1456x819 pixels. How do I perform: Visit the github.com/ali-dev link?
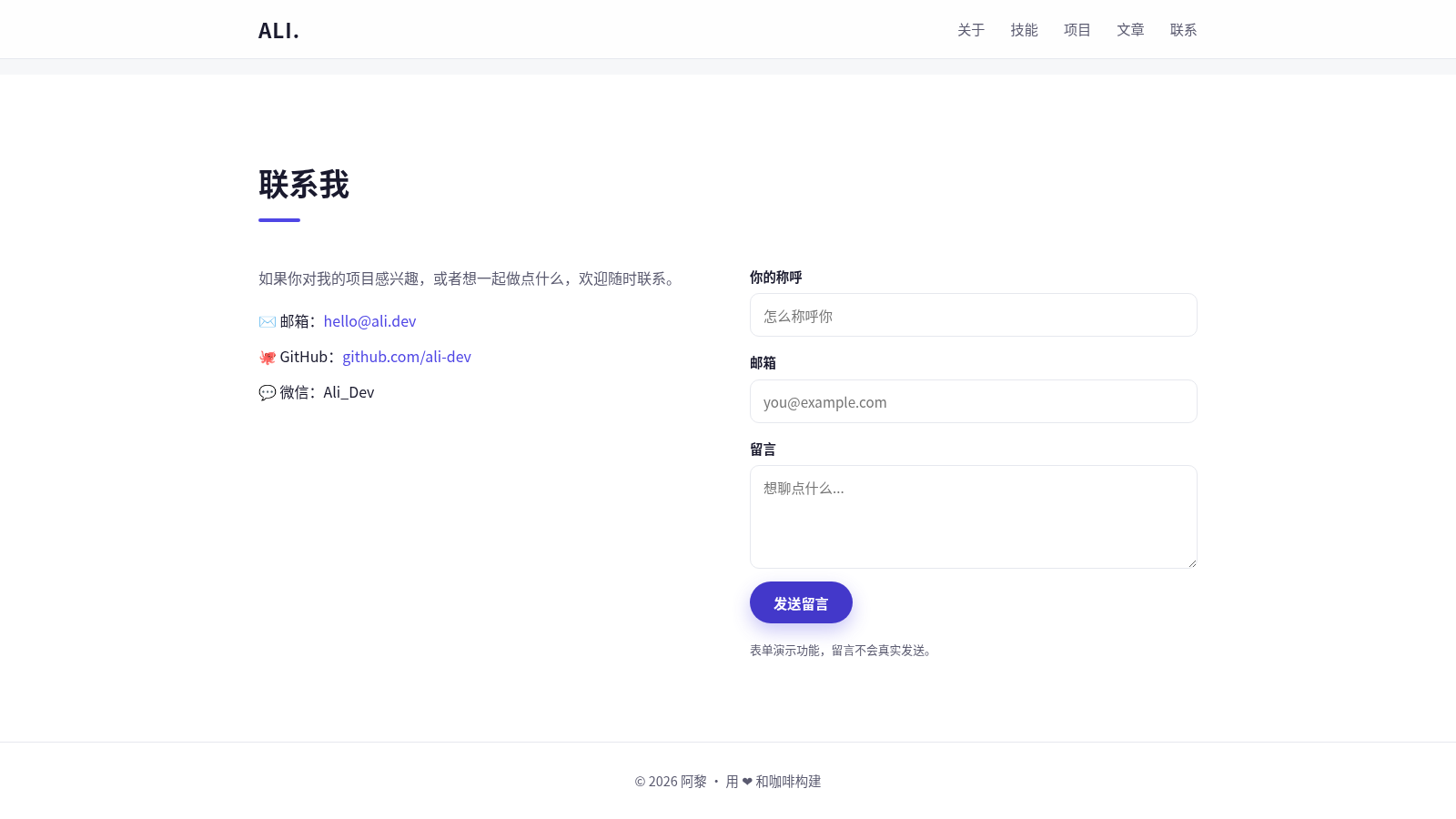407,357
